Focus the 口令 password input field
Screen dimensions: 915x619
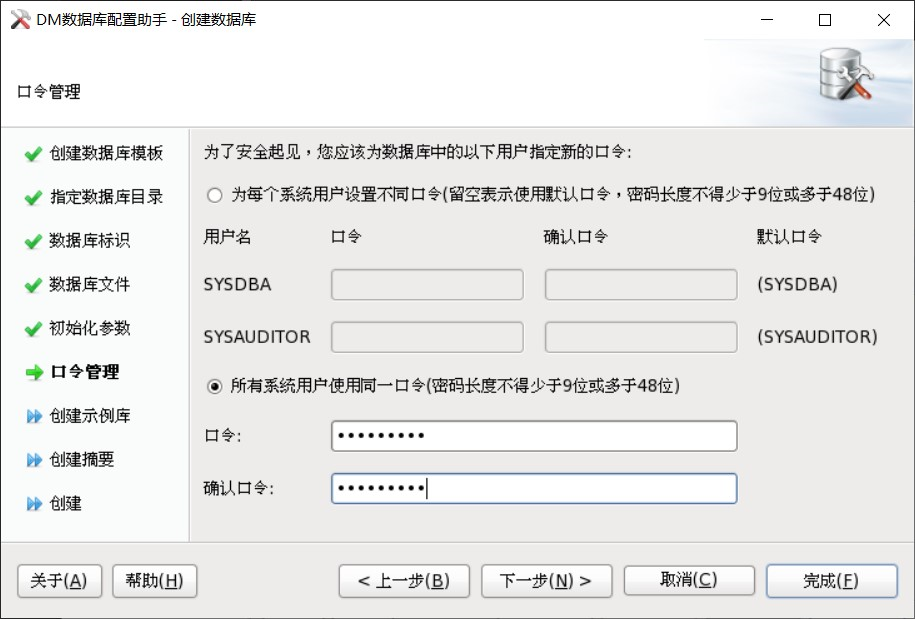(534, 436)
